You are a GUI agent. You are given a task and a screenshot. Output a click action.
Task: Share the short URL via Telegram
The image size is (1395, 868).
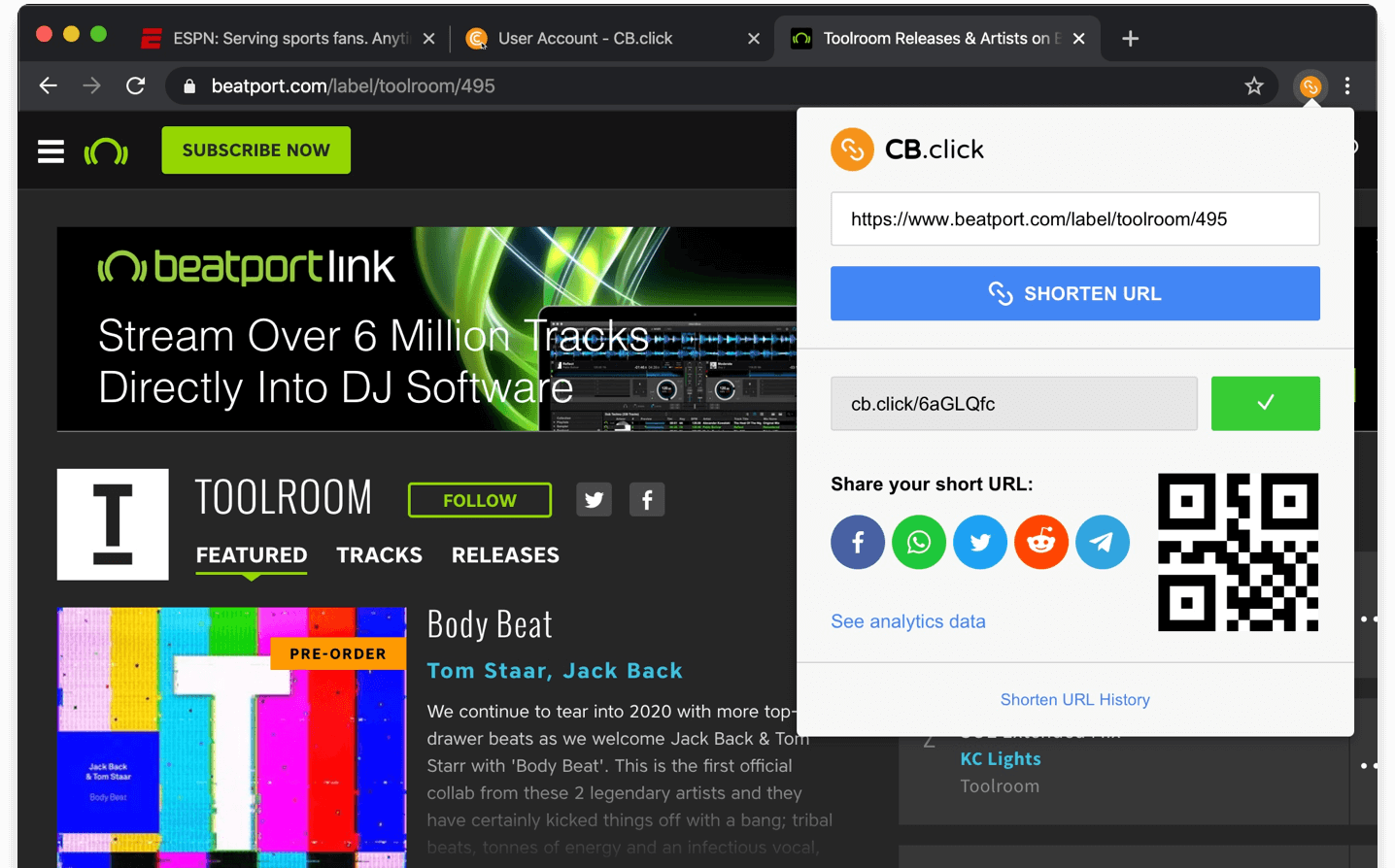pos(1102,542)
